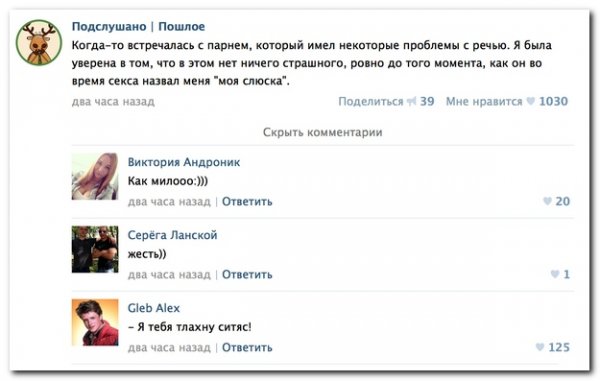Click the timestamp under Серёга Ланской's comment
The width and height of the screenshot is (600, 381).
tap(169, 275)
